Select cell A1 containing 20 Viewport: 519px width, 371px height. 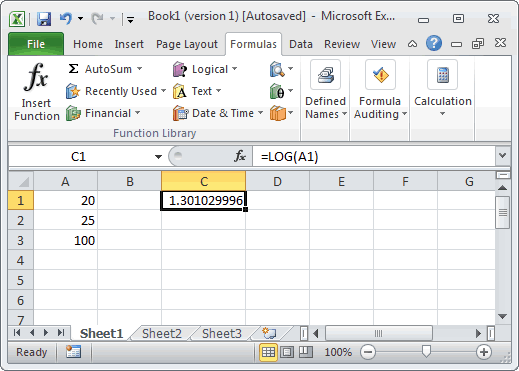pyautogui.click(x=66, y=200)
